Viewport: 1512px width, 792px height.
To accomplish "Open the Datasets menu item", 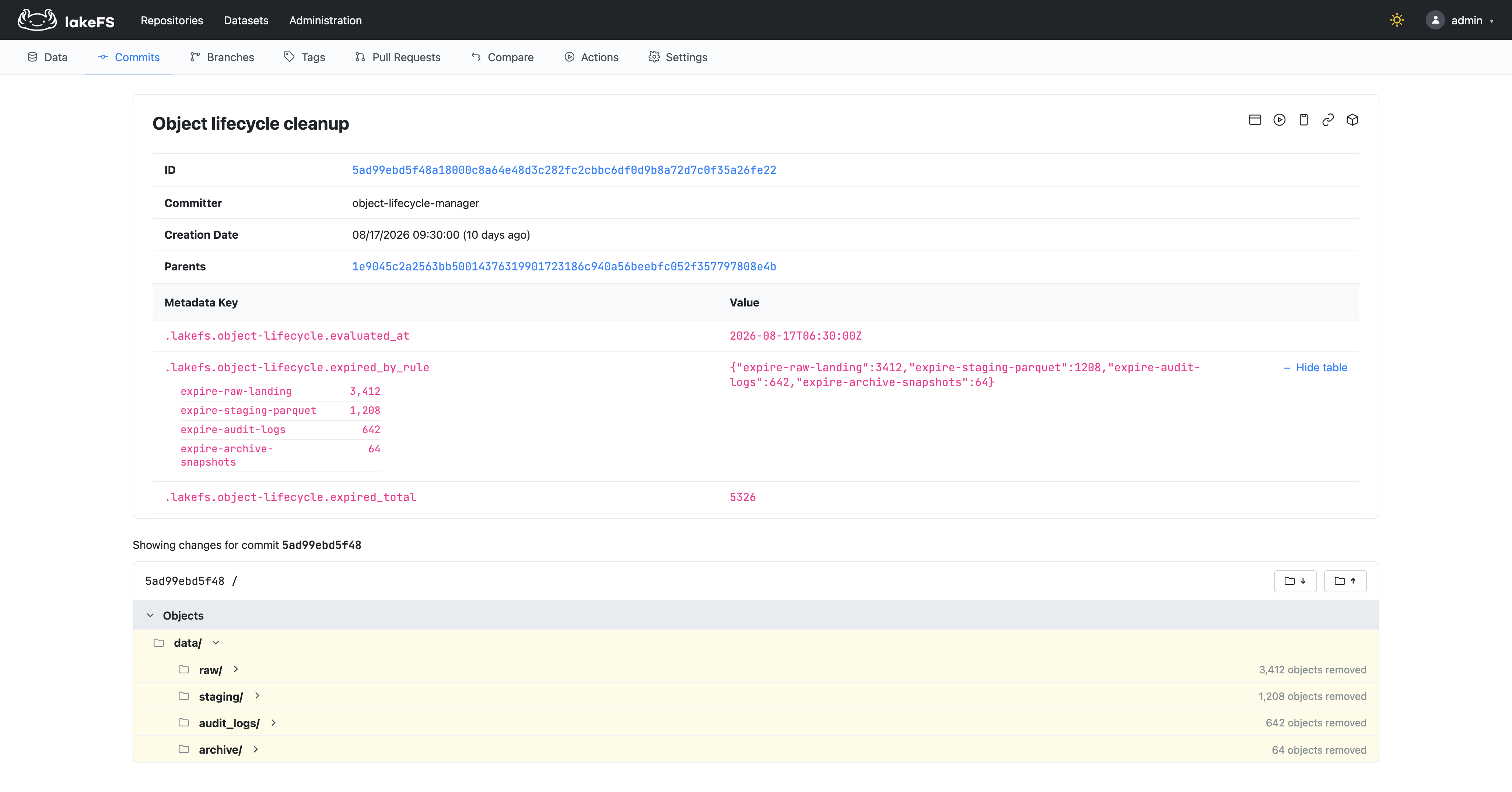I will pos(246,20).
